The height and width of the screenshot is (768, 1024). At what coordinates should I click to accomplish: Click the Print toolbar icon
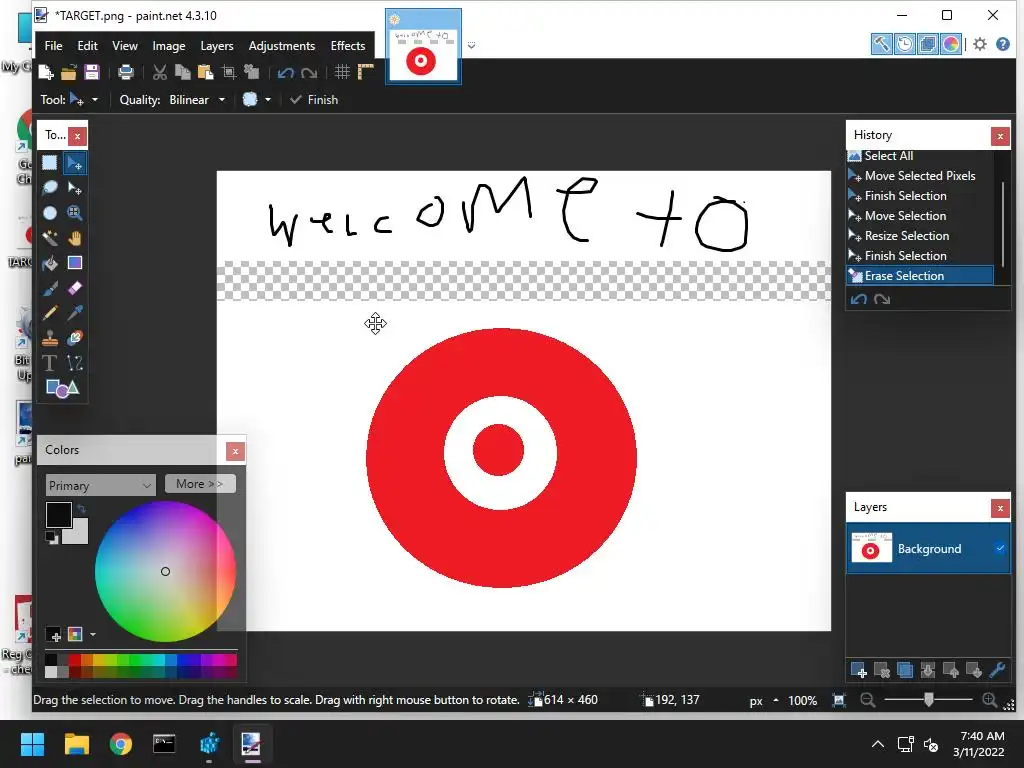[125, 72]
